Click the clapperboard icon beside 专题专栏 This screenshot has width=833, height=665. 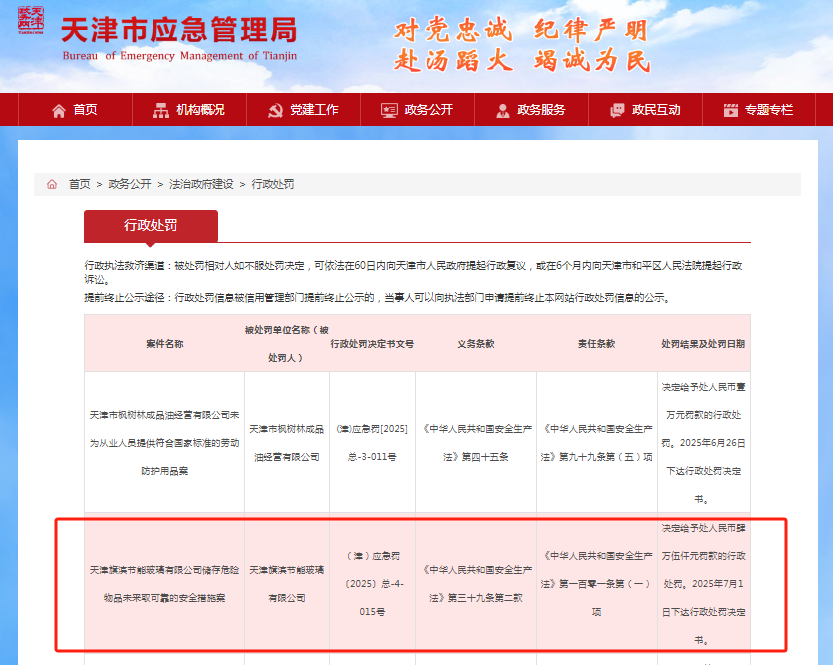731,110
